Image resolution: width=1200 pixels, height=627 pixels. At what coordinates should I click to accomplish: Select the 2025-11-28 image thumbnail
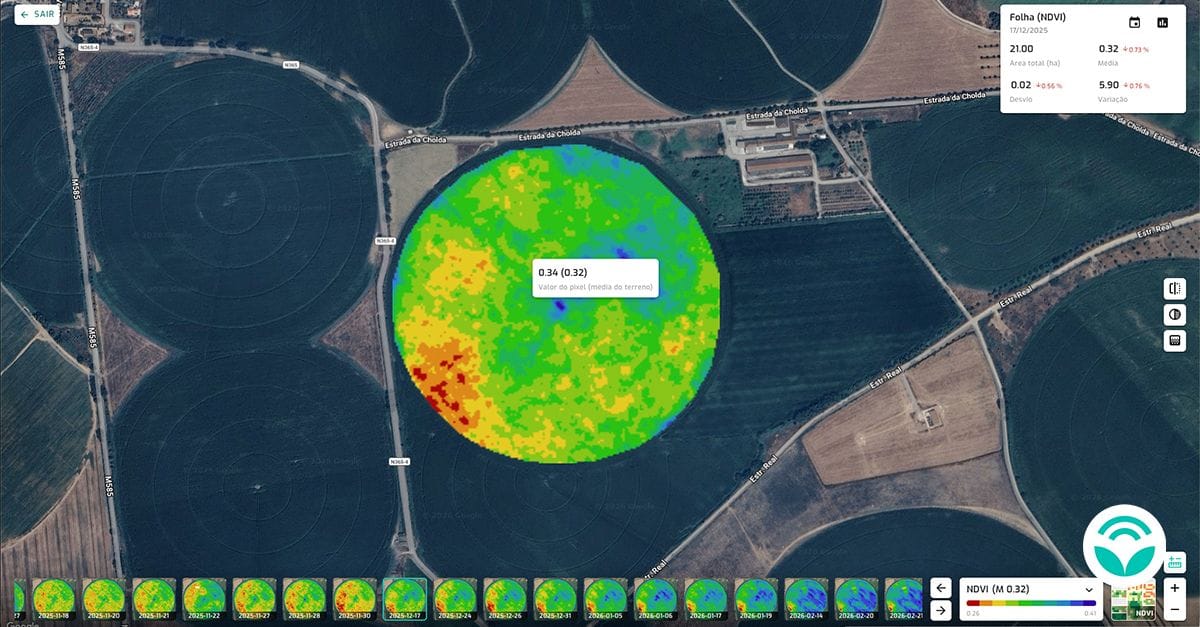point(304,599)
